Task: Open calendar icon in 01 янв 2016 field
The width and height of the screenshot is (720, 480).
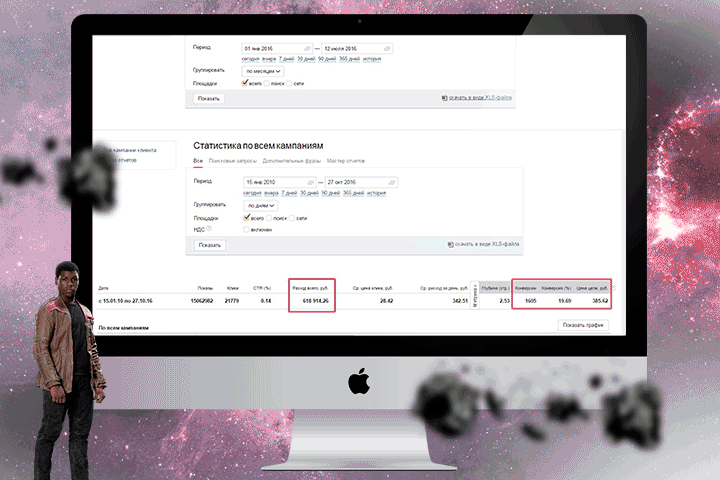Action: click(307, 49)
